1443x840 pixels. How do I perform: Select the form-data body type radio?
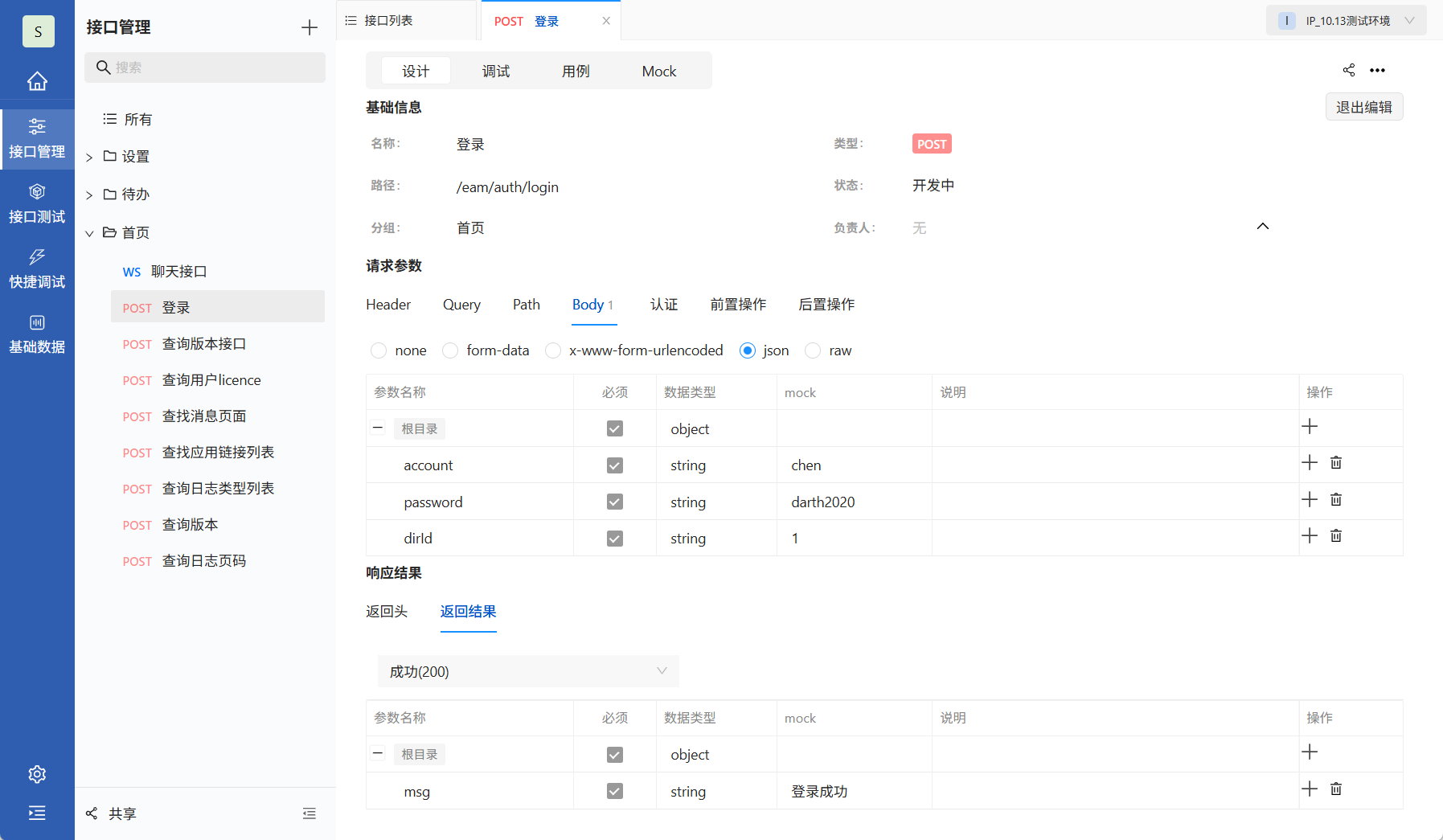[450, 350]
